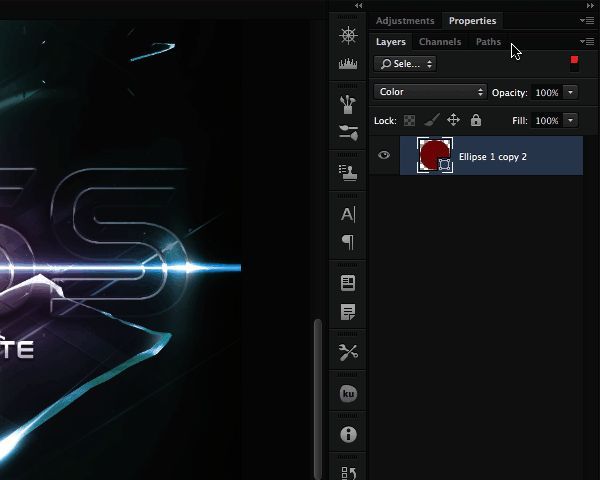
Task: Open the Kuler panel icon
Action: tap(348, 394)
